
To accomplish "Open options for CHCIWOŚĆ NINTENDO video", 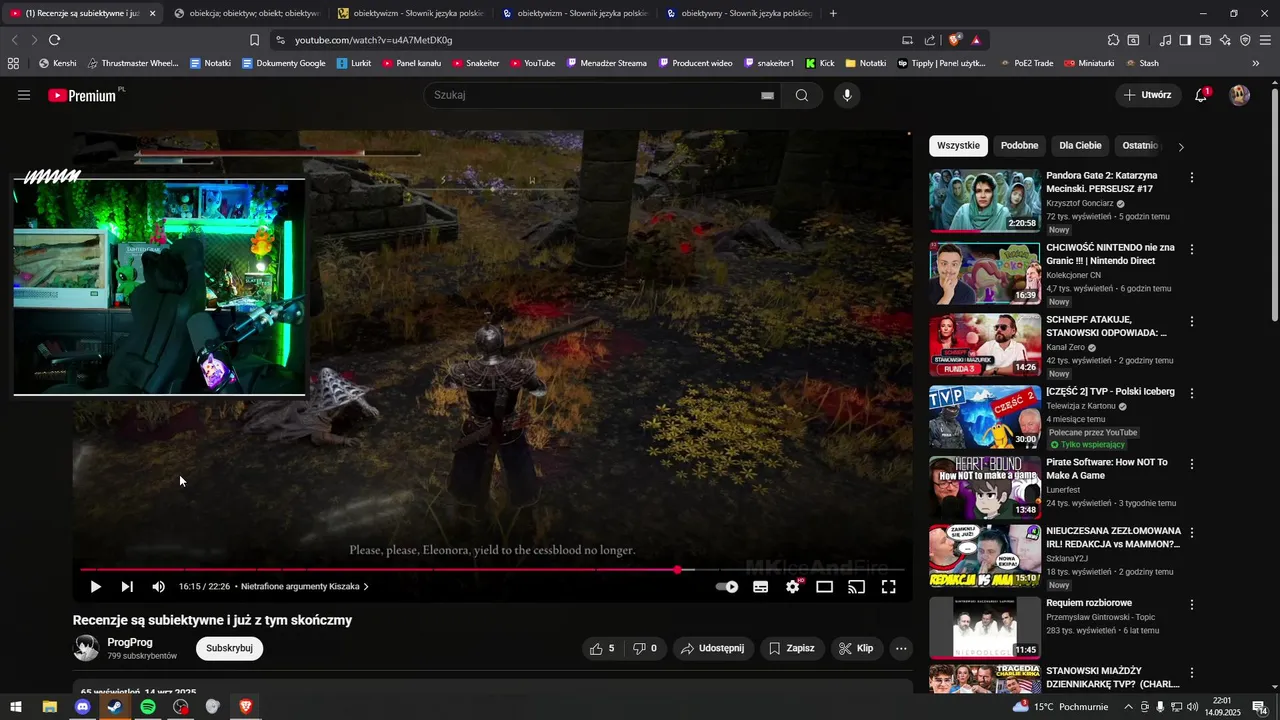I will (1191, 249).
